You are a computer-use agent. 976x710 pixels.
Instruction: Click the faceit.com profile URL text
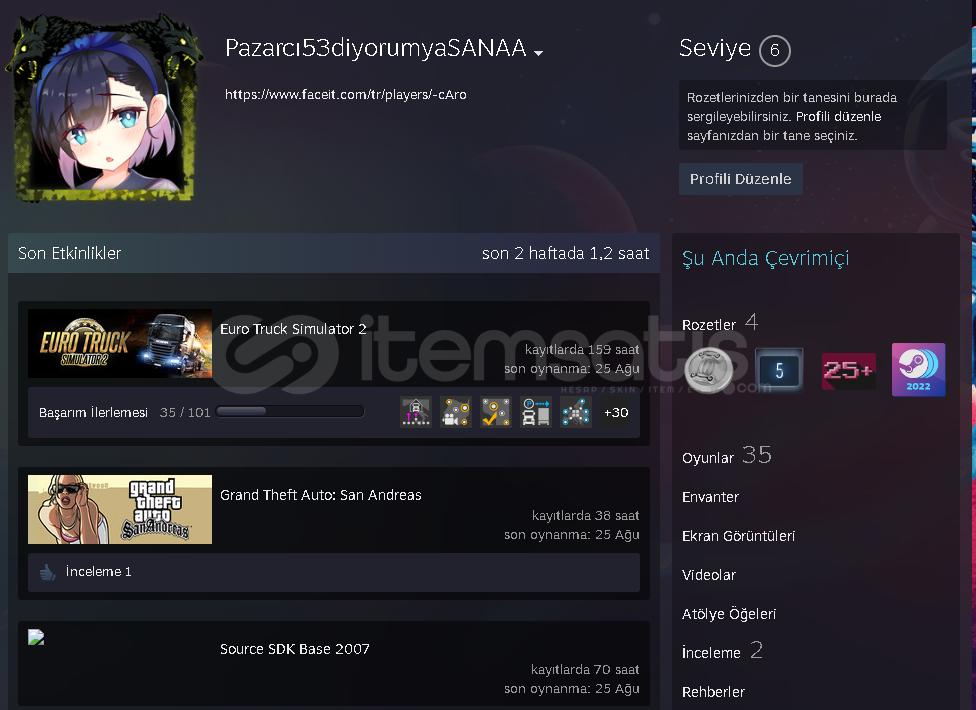(345, 95)
